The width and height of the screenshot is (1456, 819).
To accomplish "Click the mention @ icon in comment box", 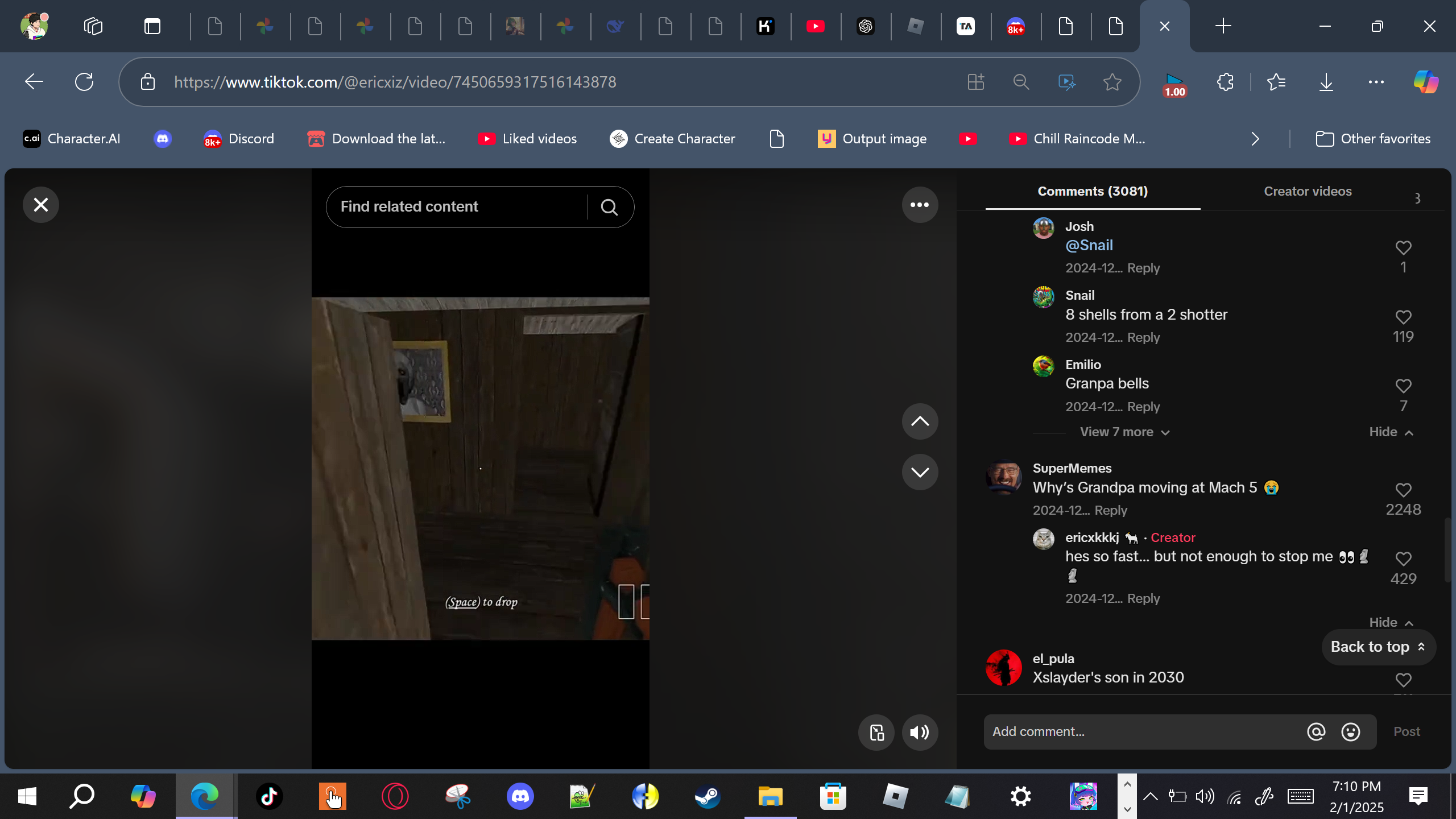I will [x=1316, y=732].
